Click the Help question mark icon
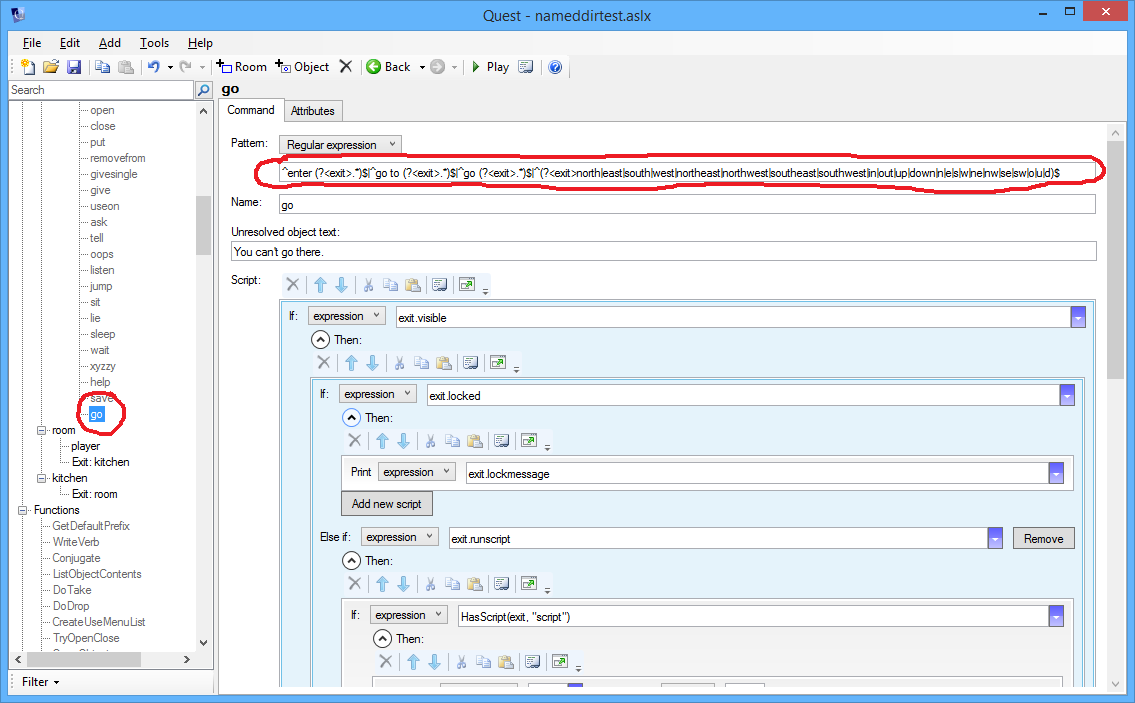This screenshot has width=1135, height=703. pyautogui.click(x=555, y=67)
